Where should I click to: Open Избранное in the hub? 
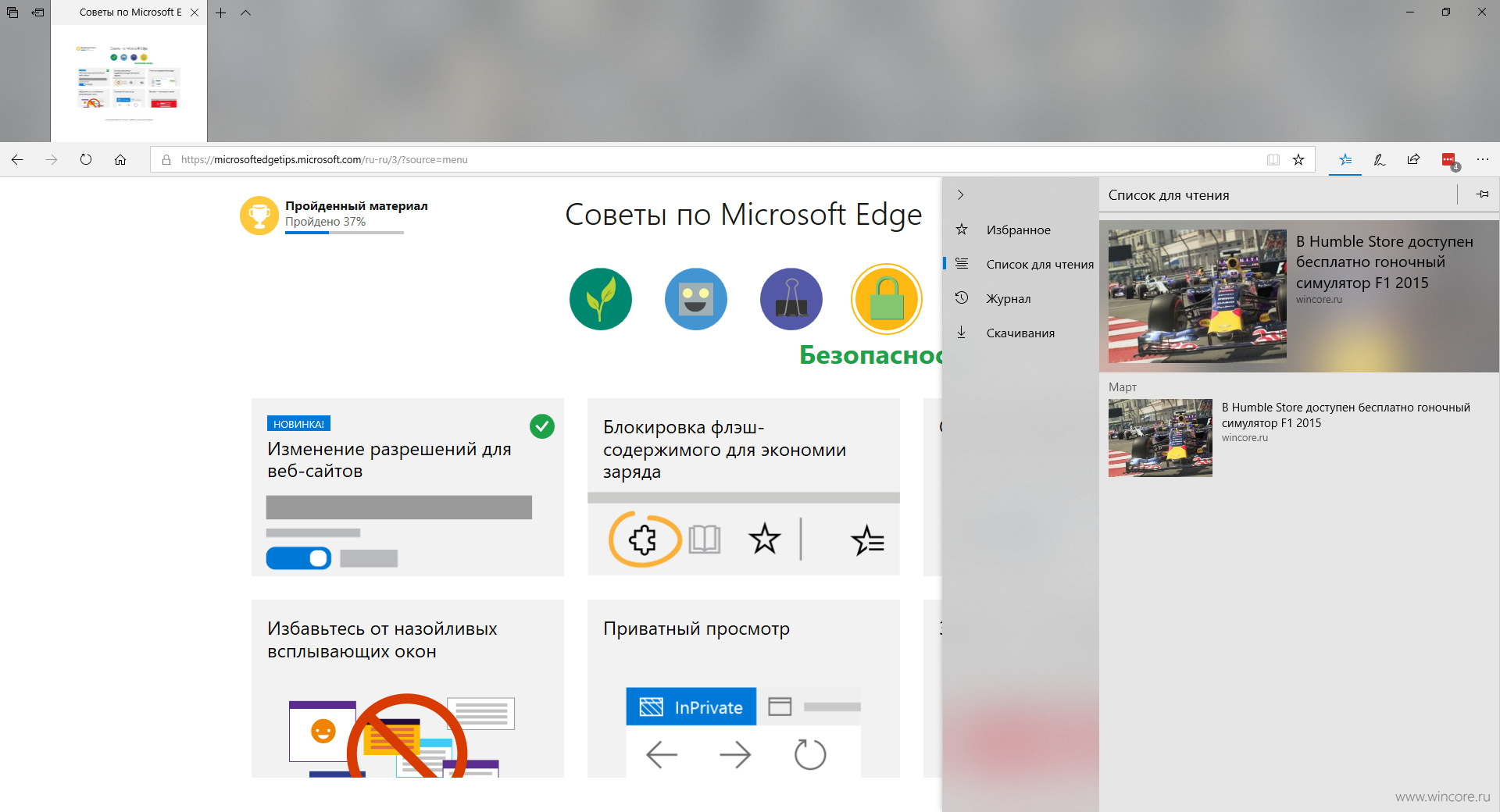(1020, 230)
